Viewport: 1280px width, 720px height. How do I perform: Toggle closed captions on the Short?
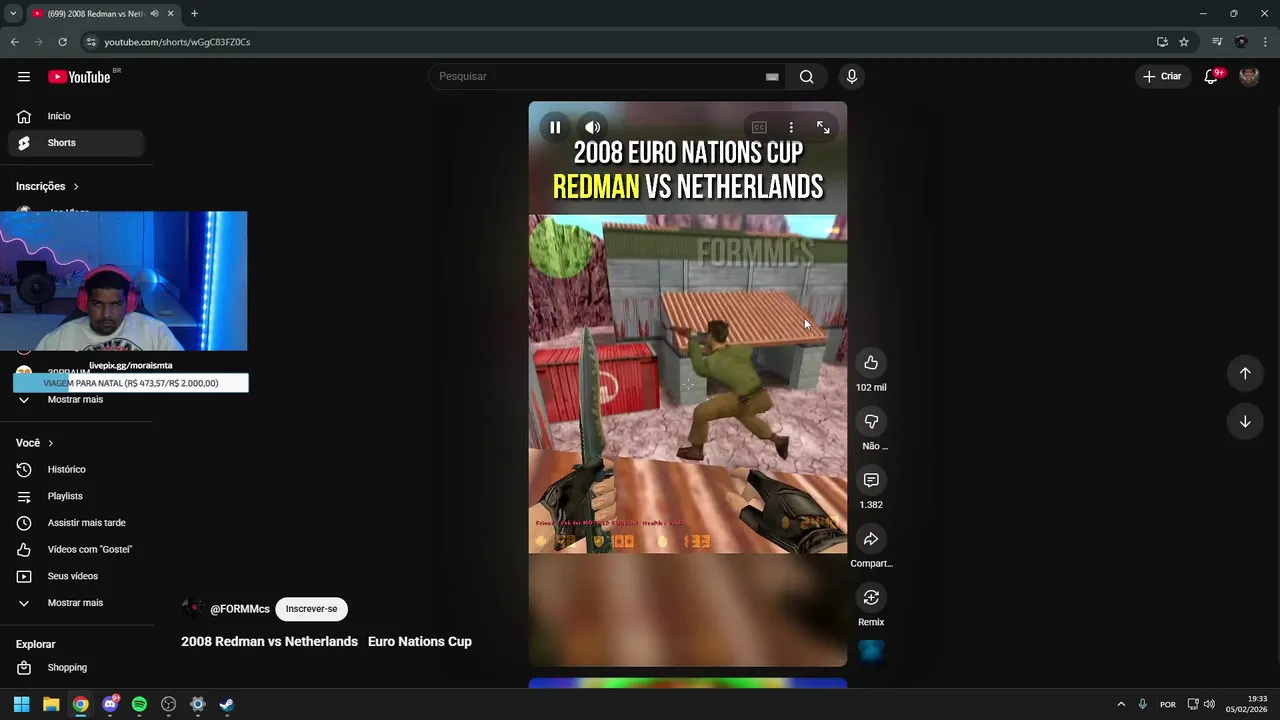coord(759,127)
